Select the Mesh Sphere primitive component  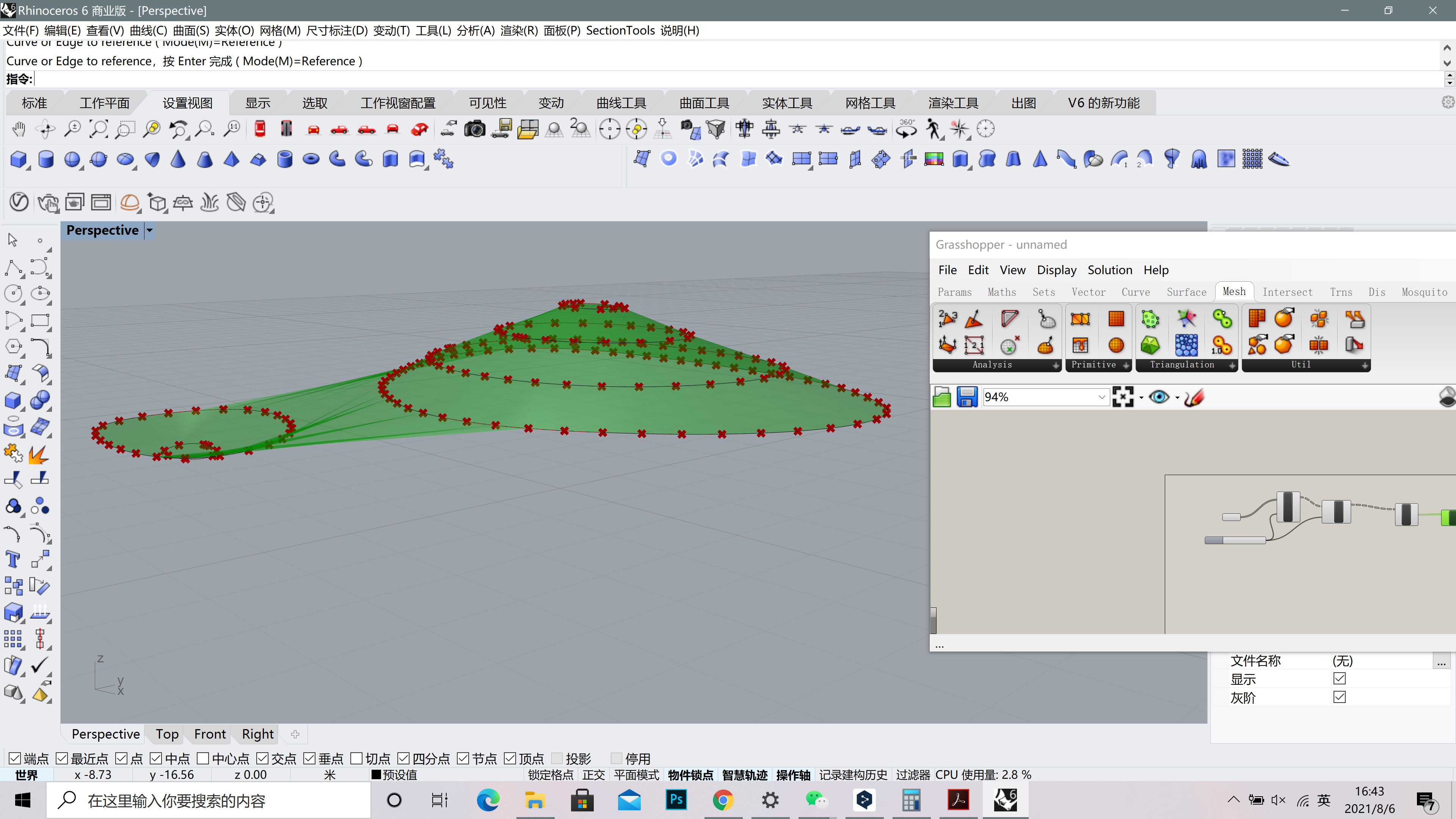click(1116, 345)
